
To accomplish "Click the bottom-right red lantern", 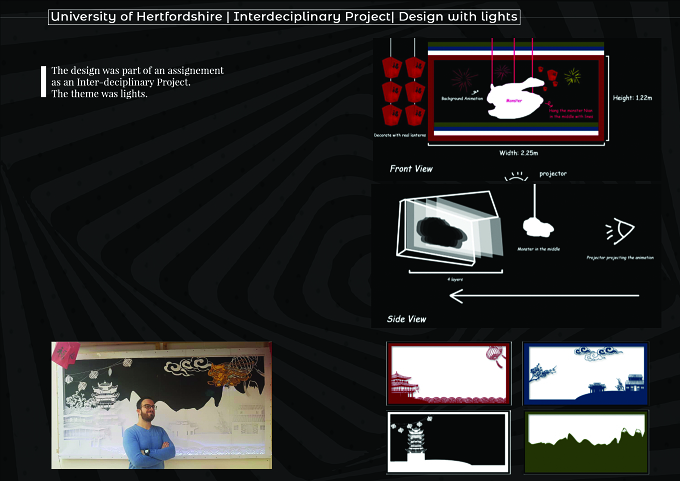I will point(415,115).
